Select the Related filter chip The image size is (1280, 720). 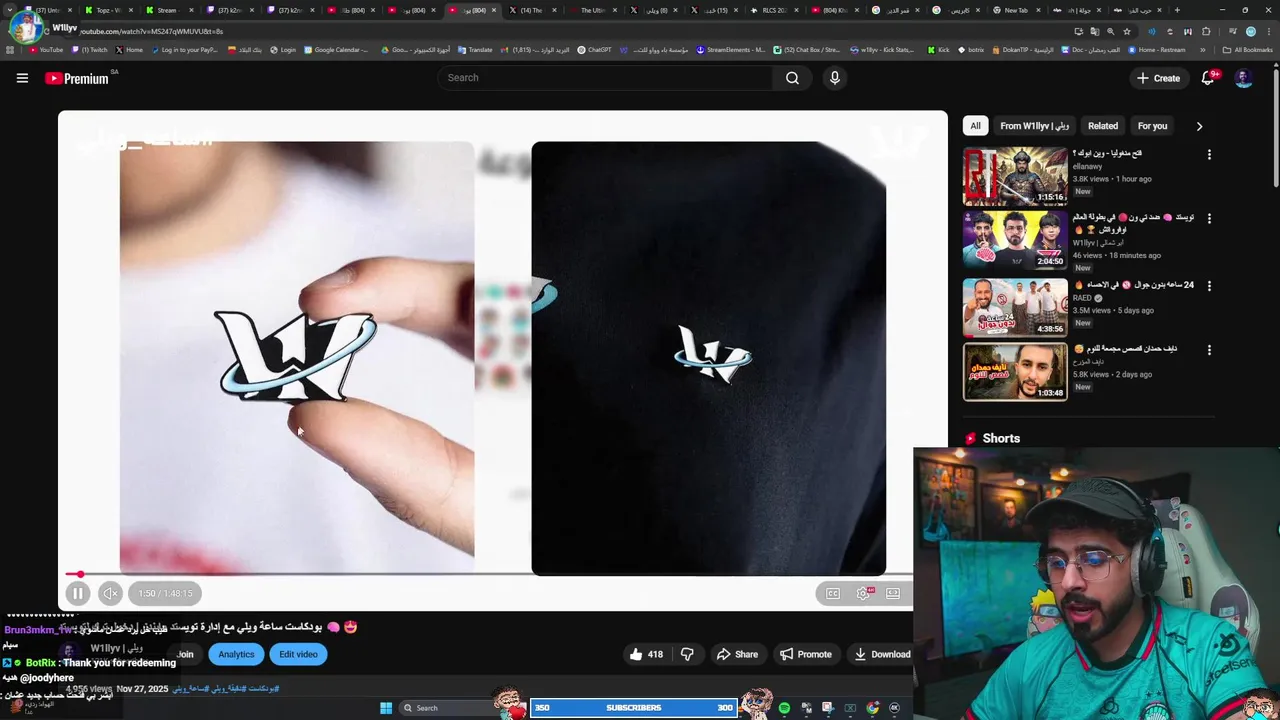pos(1103,126)
